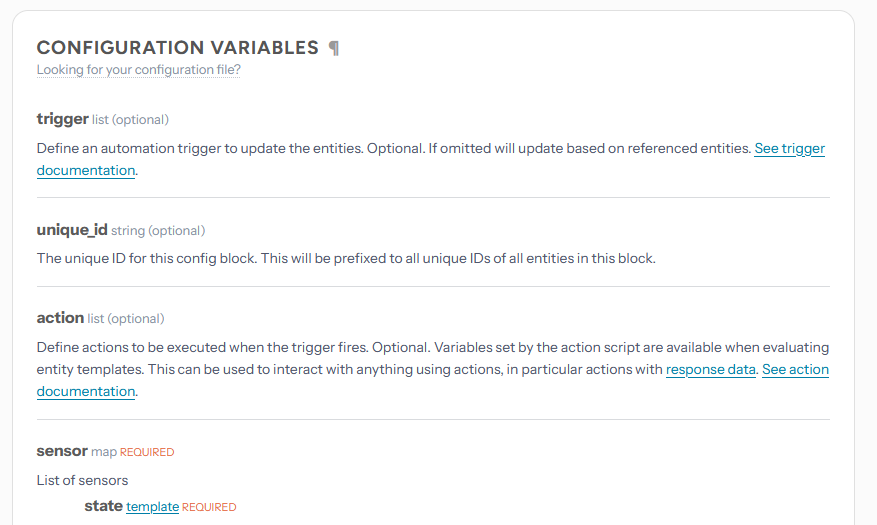Click the map type label beside sensor
The width and height of the screenshot is (877, 525).
(x=104, y=452)
